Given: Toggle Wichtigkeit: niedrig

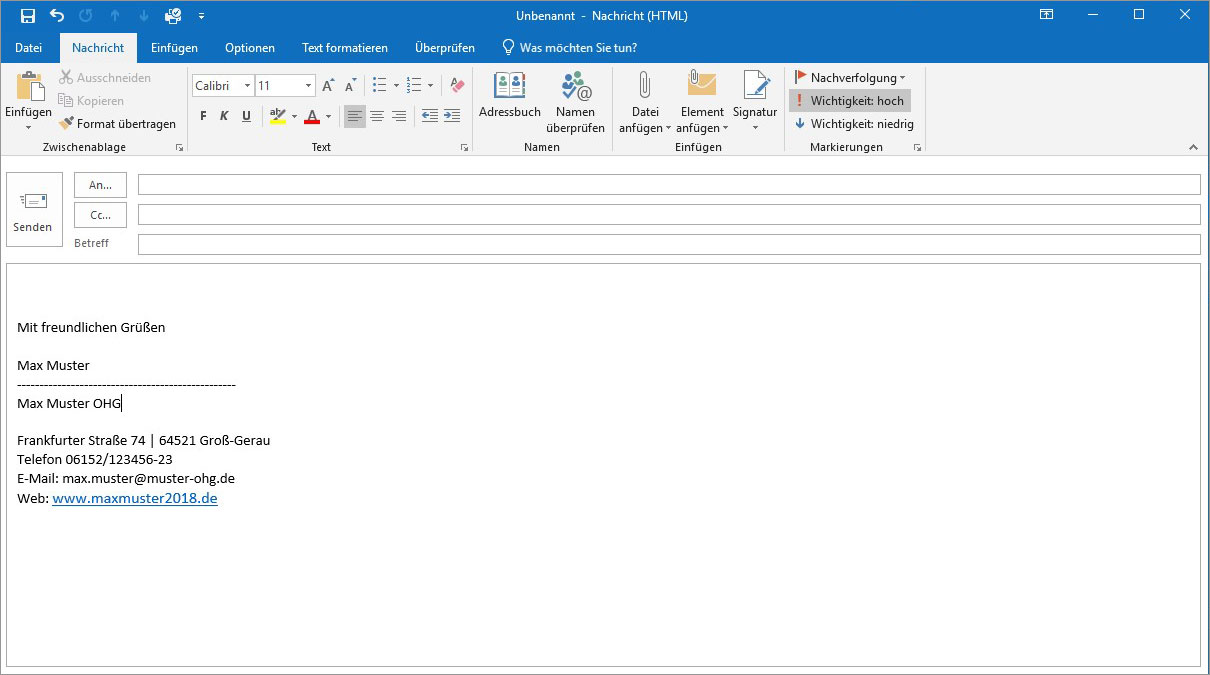Looking at the screenshot, I should [855, 124].
